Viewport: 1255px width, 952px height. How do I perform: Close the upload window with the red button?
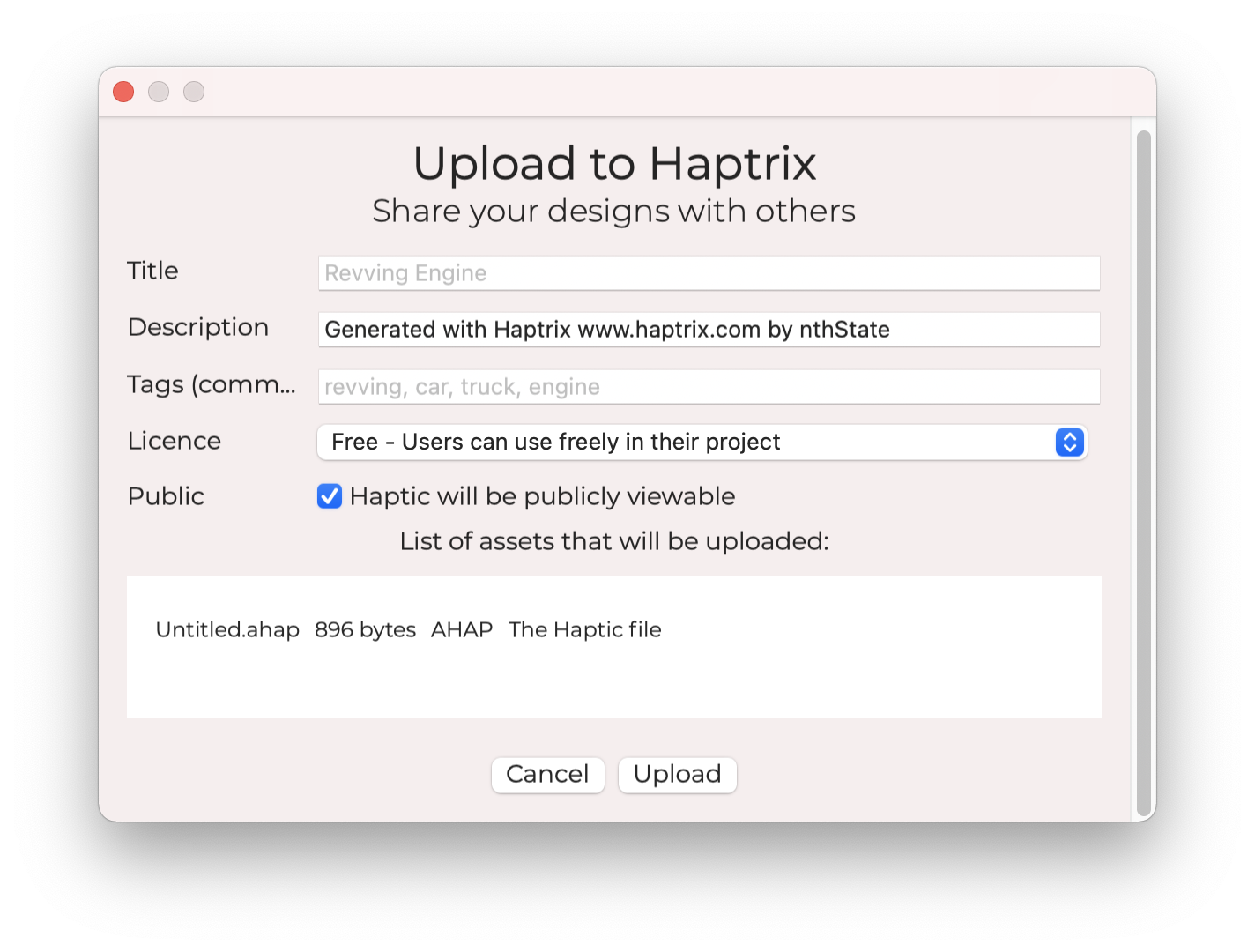pyautogui.click(x=123, y=92)
